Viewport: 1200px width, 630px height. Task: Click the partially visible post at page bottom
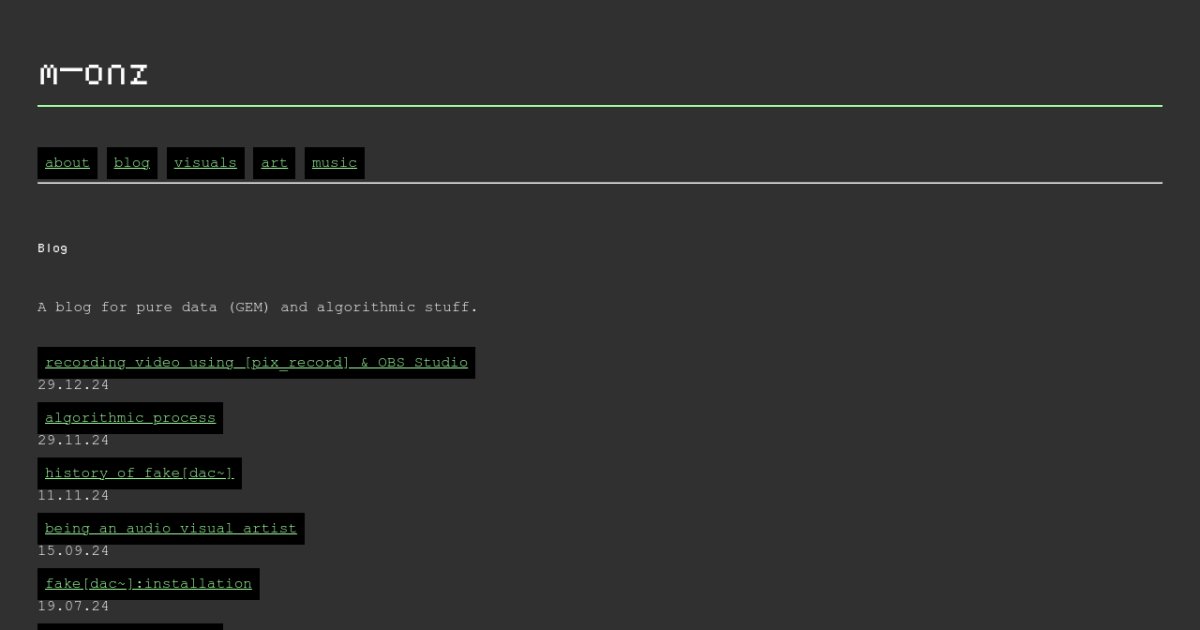pos(130,626)
